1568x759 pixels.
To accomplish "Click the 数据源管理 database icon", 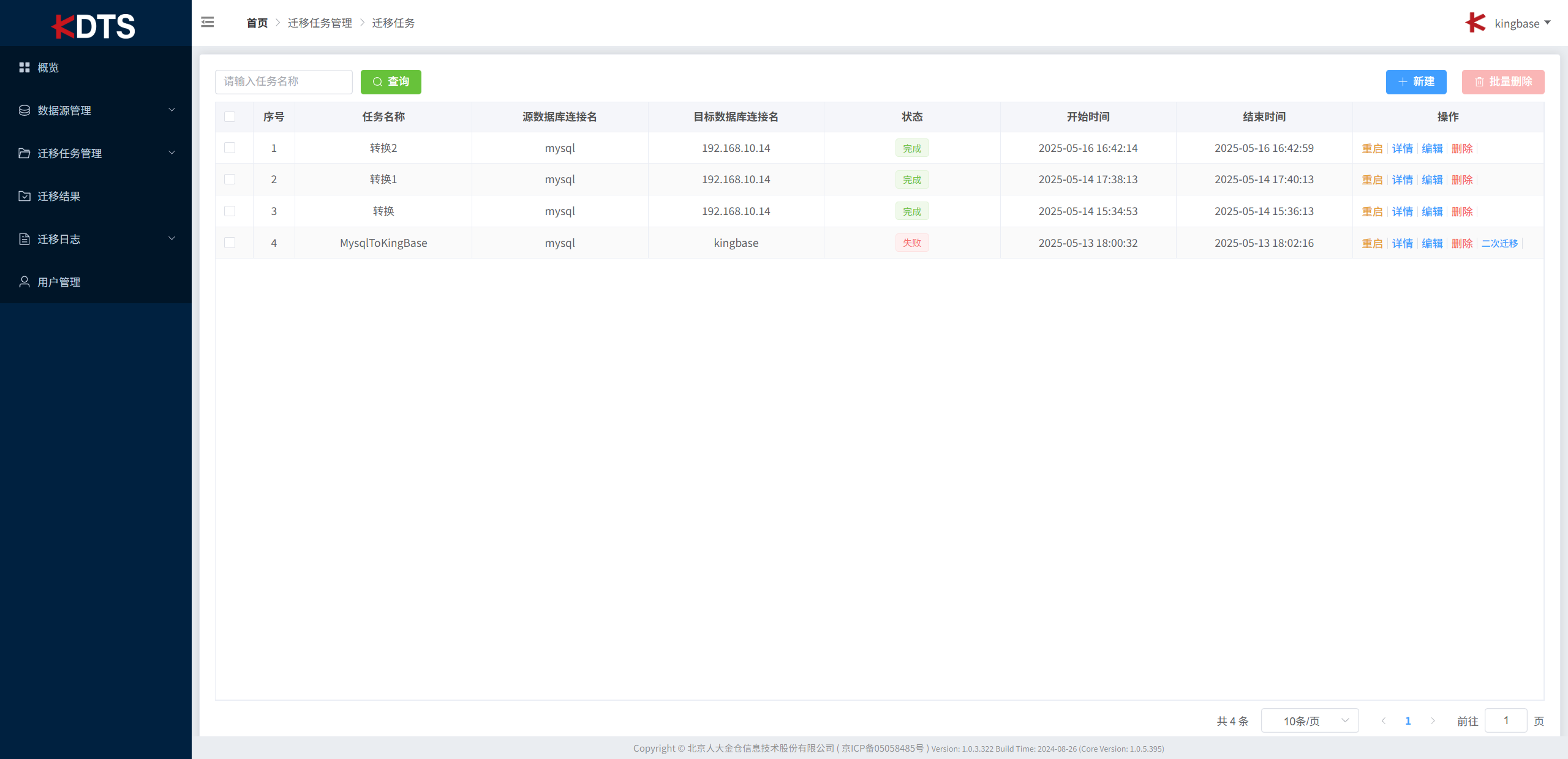I will [24, 110].
